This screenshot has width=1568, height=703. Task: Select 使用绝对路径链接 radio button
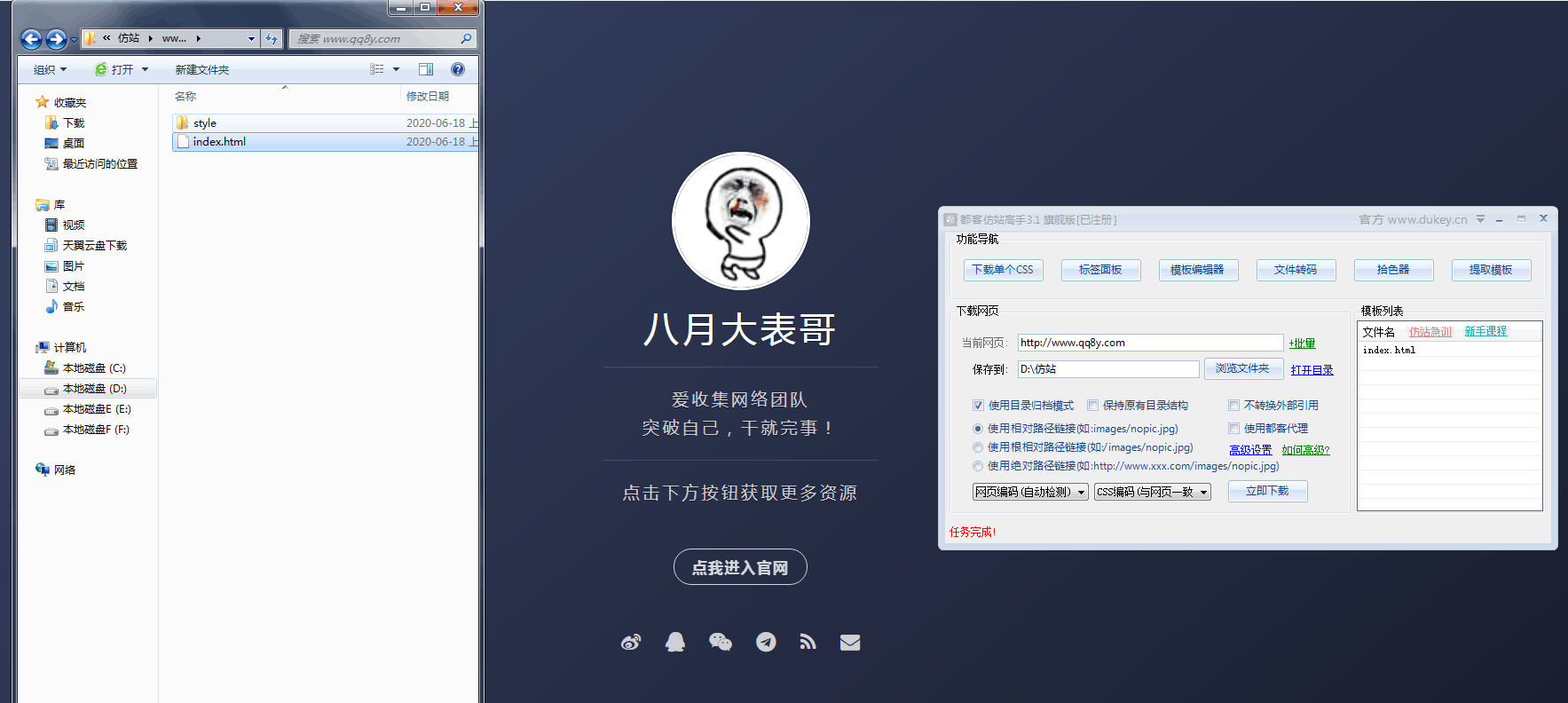[x=978, y=466]
